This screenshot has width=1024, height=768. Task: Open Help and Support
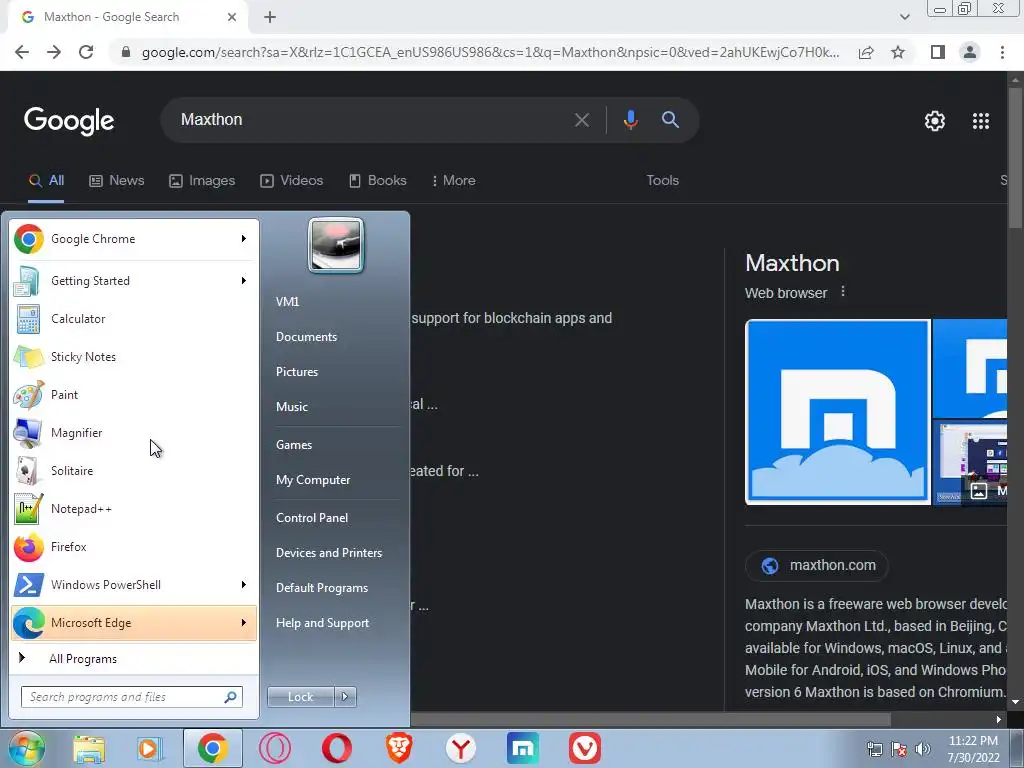pyautogui.click(x=322, y=623)
